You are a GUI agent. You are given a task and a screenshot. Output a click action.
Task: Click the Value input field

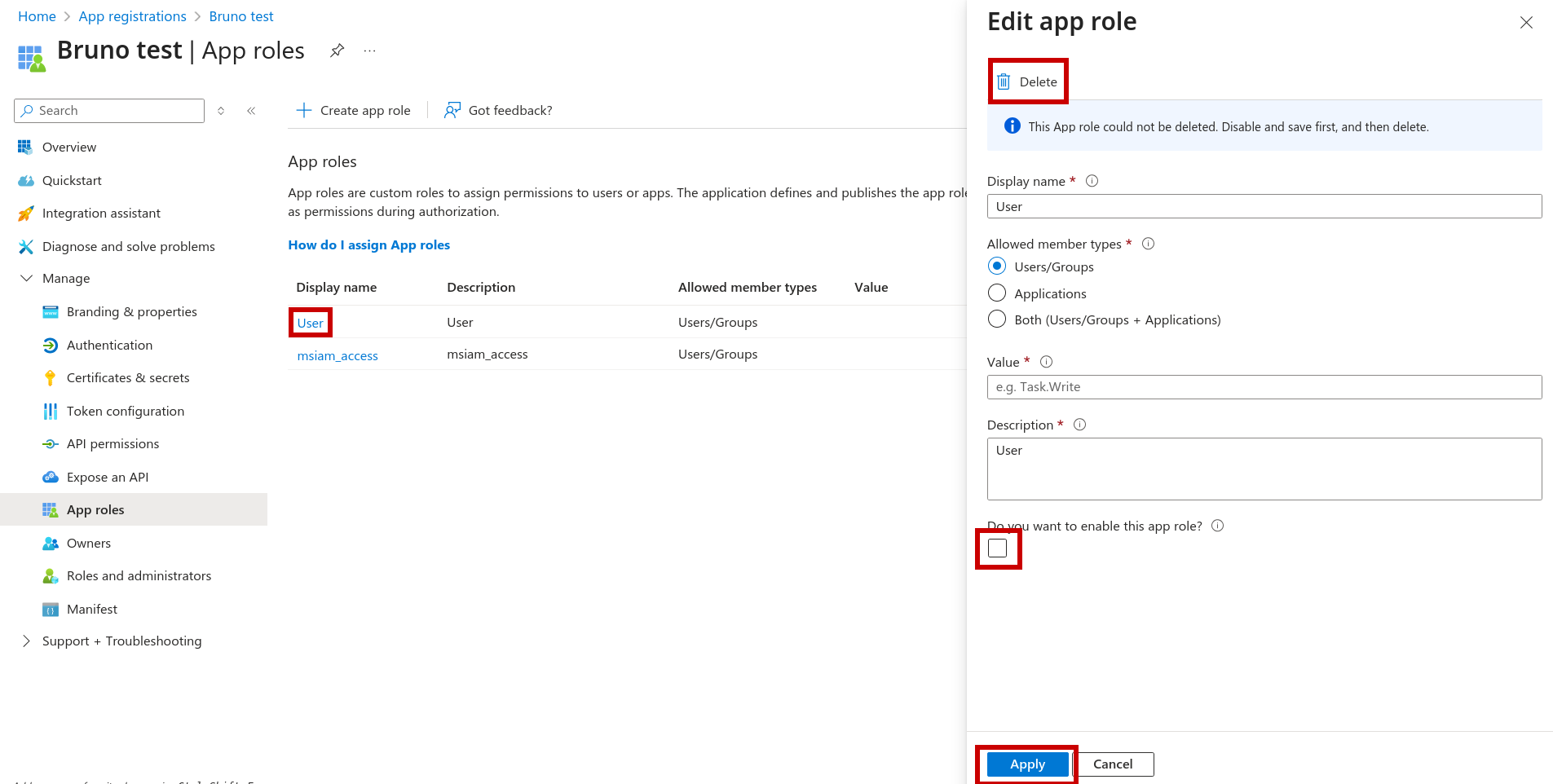point(1264,387)
